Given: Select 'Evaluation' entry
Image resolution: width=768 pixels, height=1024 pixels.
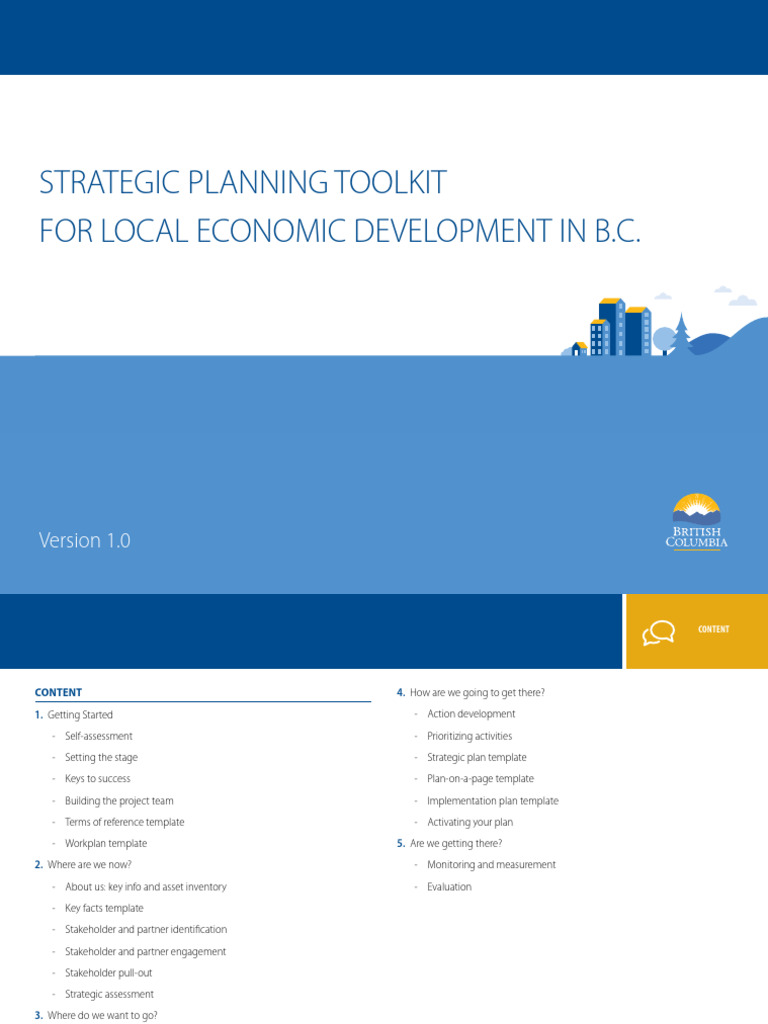Looking at the screenshot, I should 449,887.
